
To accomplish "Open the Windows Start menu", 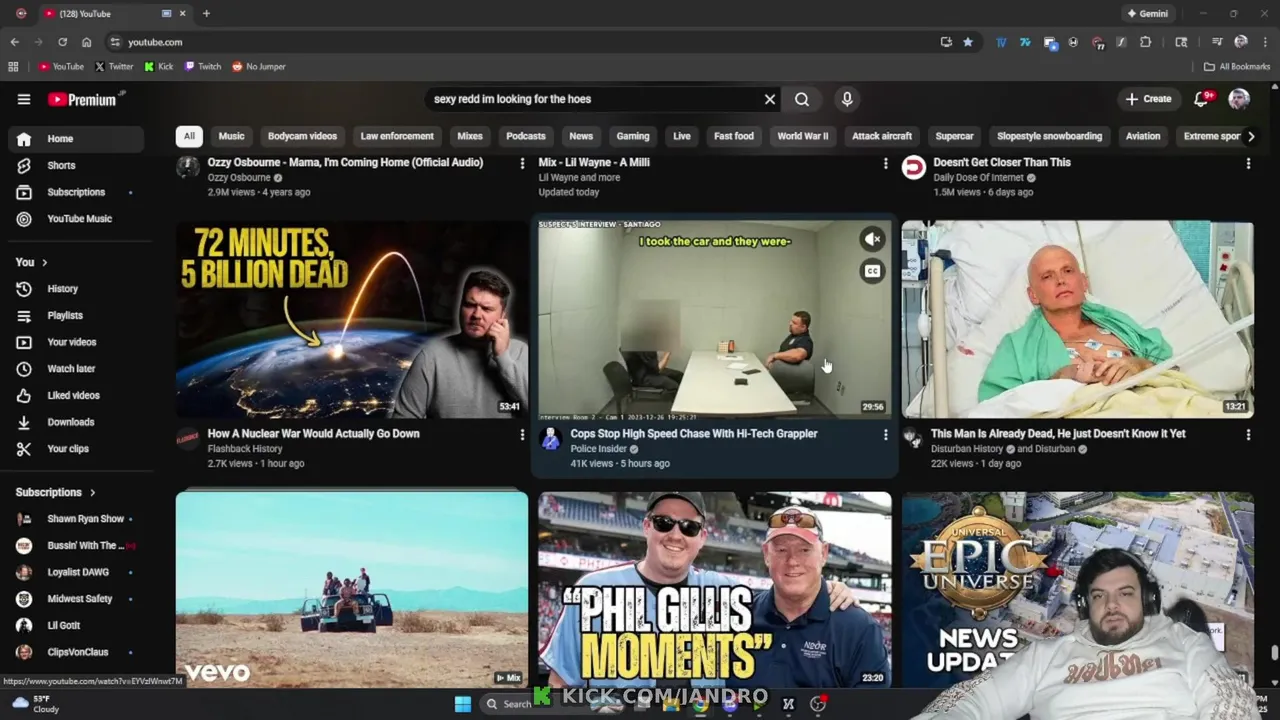I will coord(463,704).
